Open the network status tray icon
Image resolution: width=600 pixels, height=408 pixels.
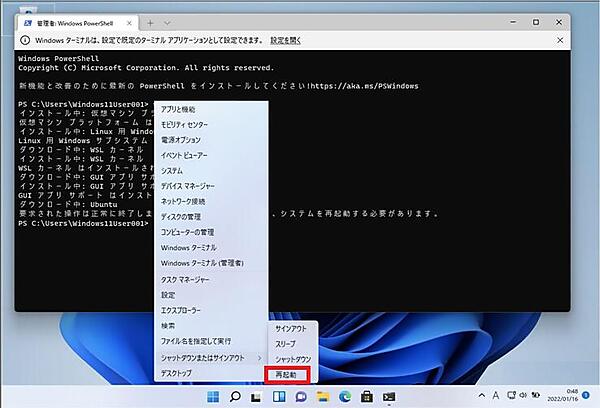point(511,395)
